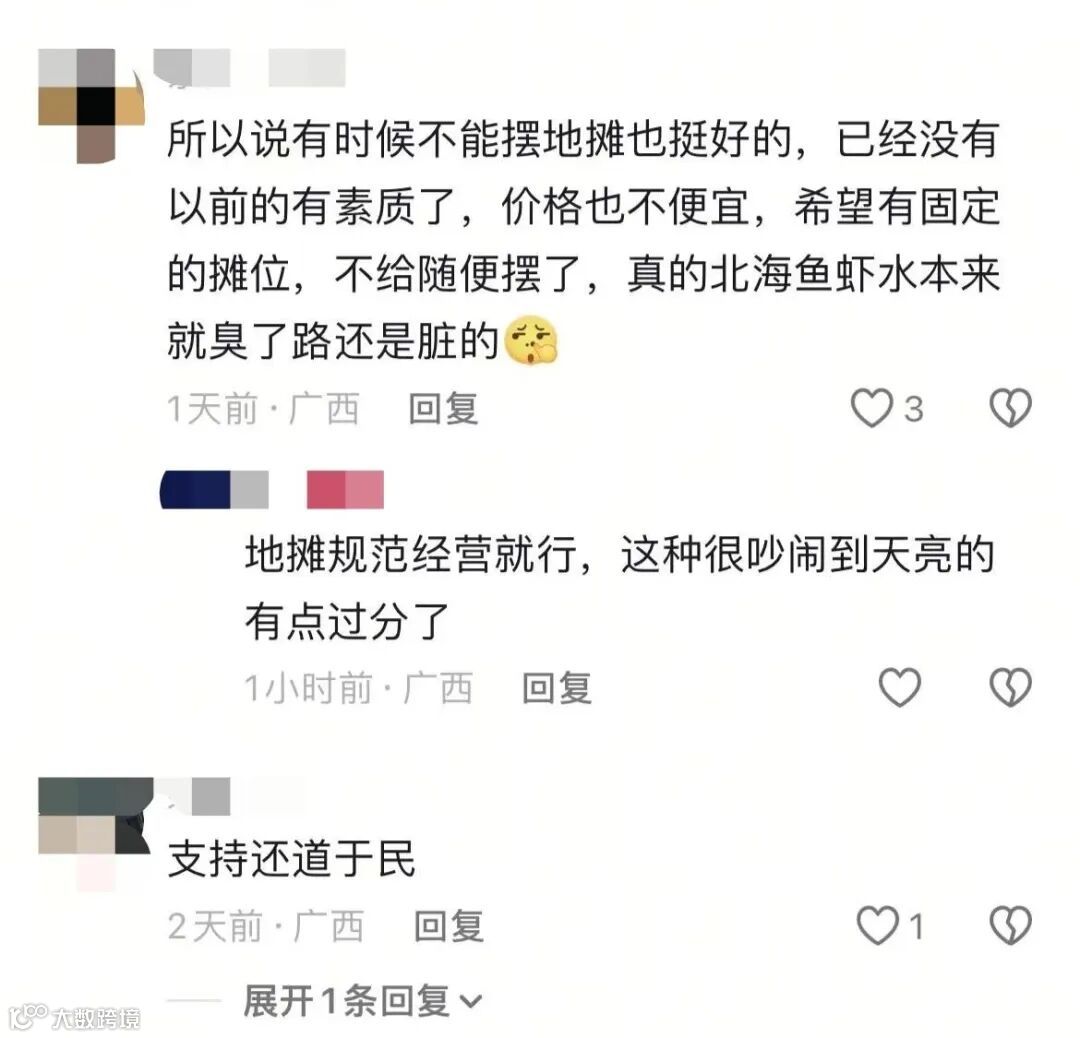1080x1038 pixels.
Task: Like the reply about 地摊规范经营
Action: 900,687
